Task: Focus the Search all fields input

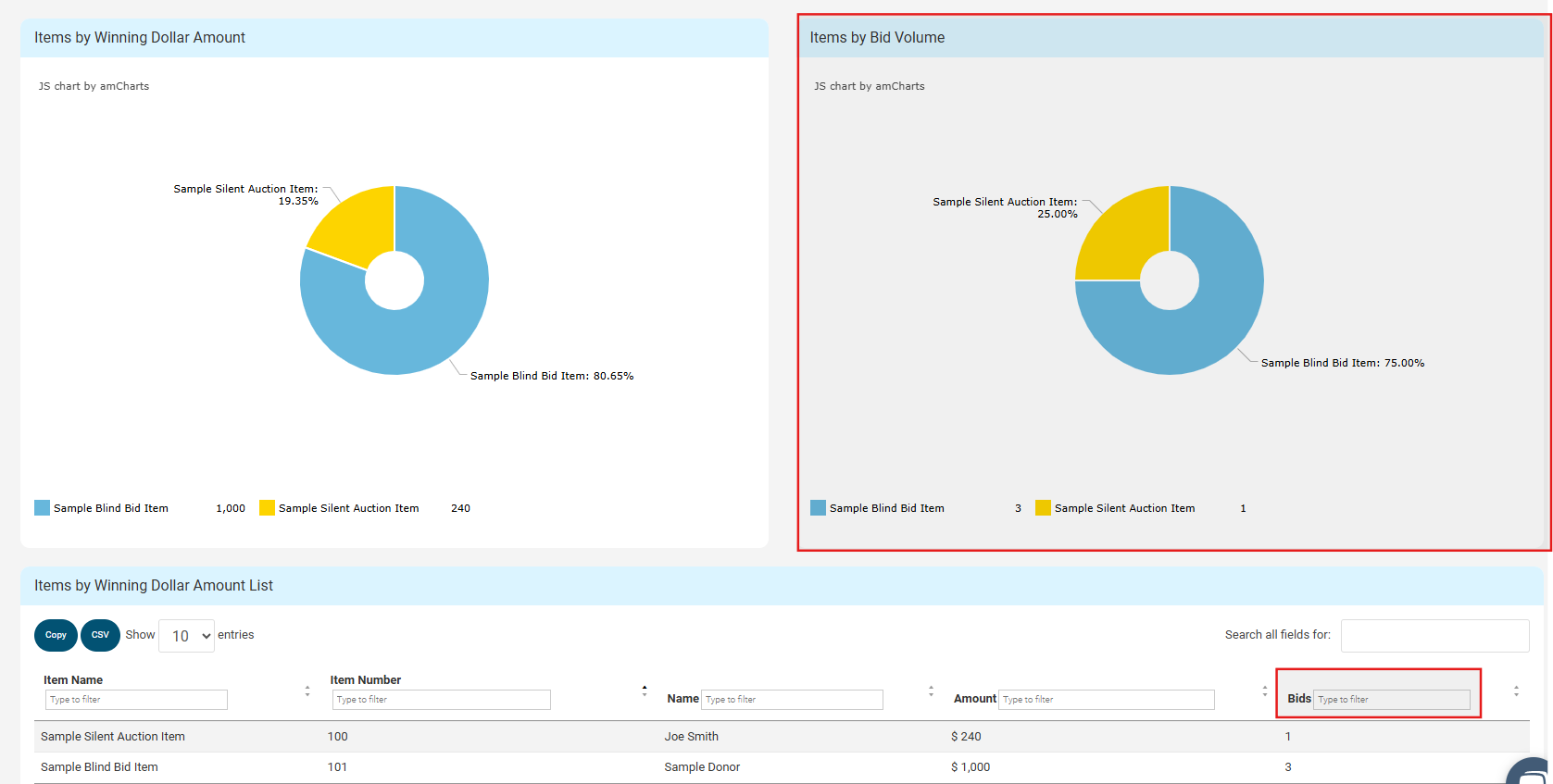Action: click(1434, 636)
